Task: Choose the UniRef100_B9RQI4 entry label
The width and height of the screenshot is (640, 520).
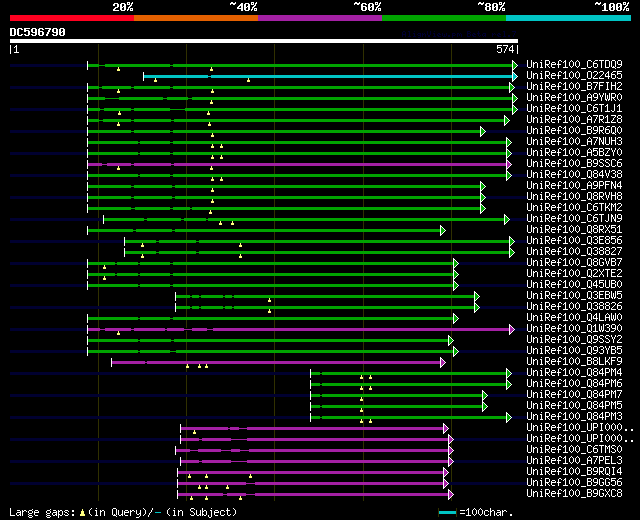Action: click(574, 472)
